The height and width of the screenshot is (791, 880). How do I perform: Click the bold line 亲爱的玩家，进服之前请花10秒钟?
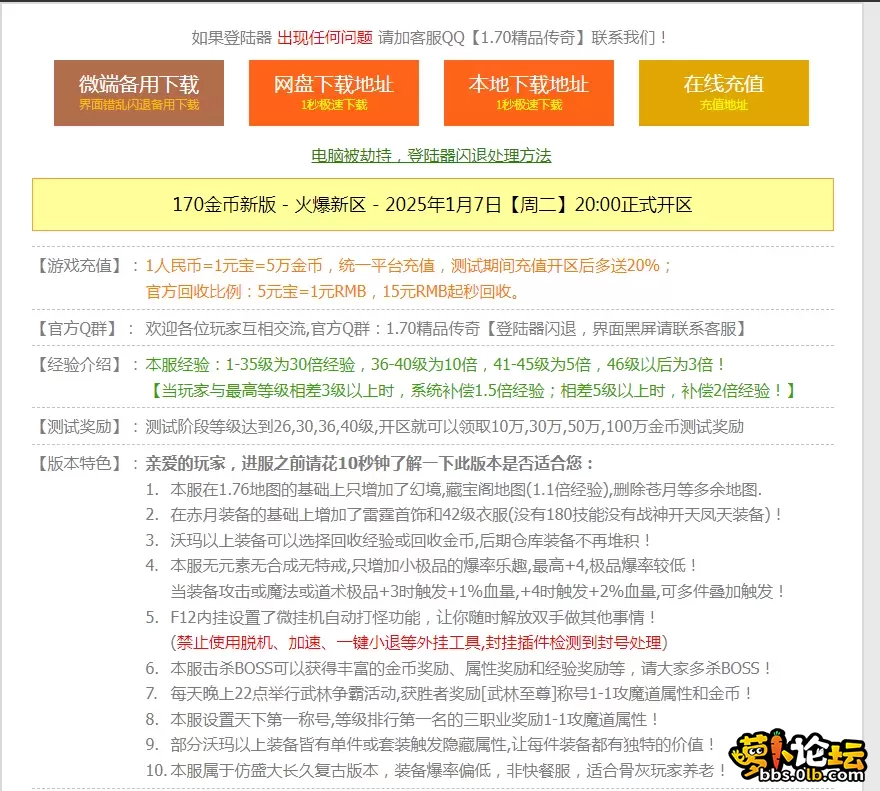[369, 464]
